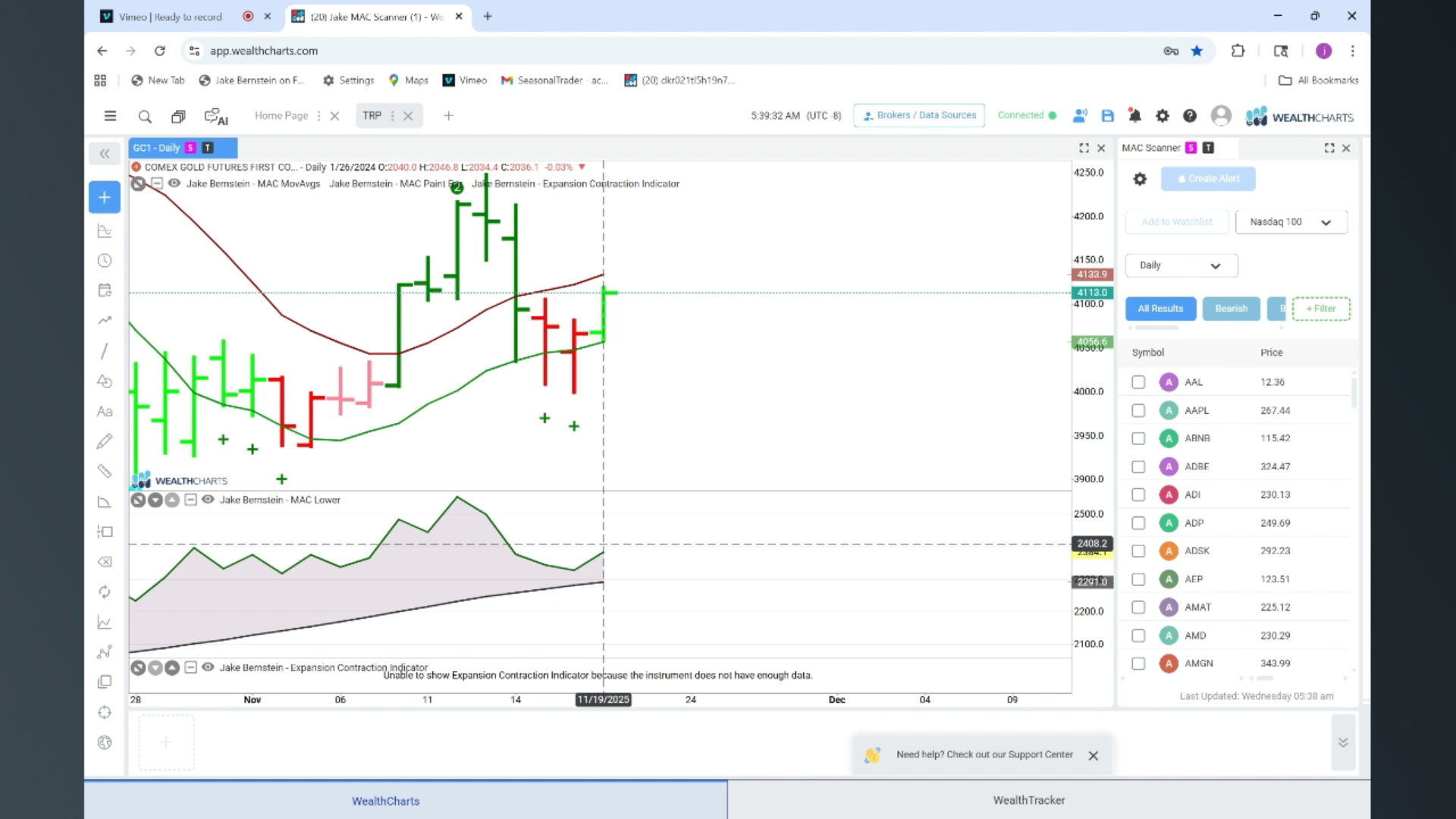Select the text annotation tool (Aa)
Viewport: 1456px width, 819px height.
pos(105,412)
